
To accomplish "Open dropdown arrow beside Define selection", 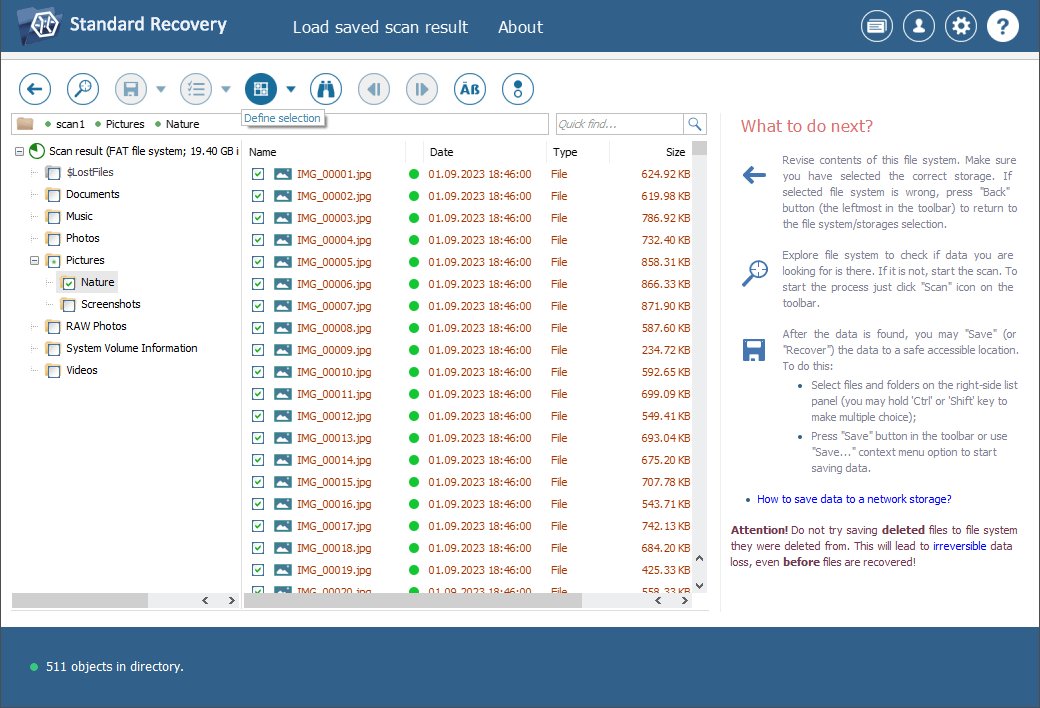I will click(x=291, y=89).
